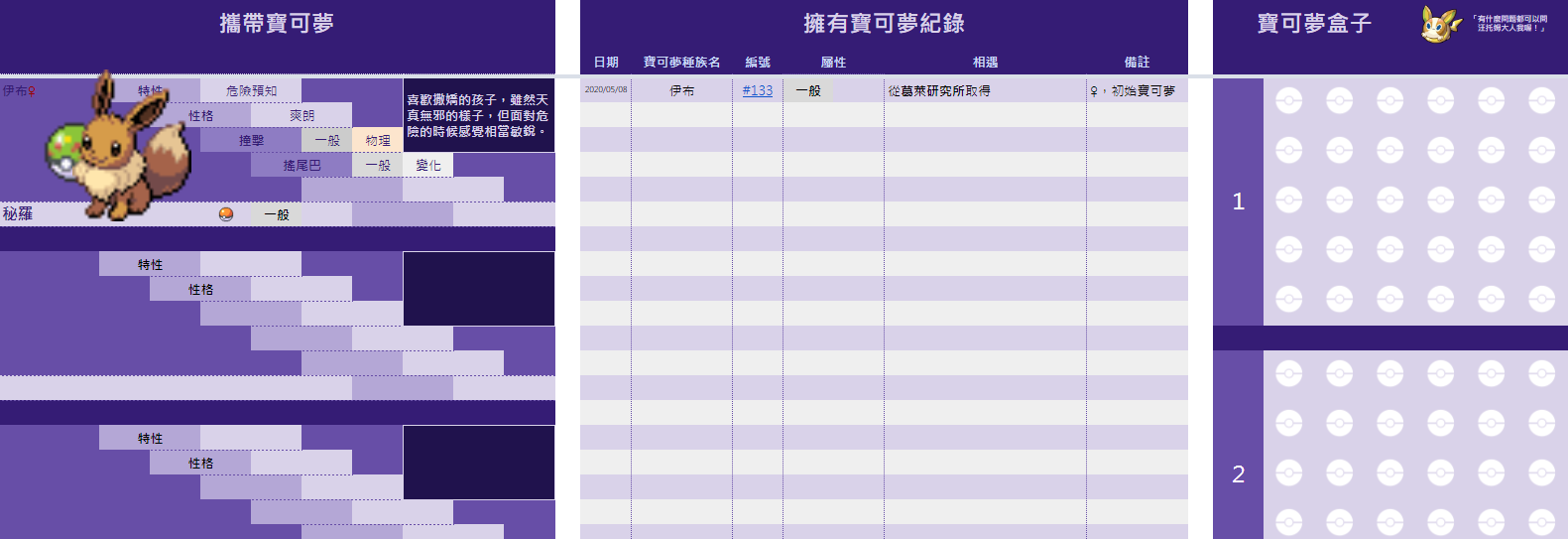Click the 攜帶寶可夢 panel title
The width and height of the screenshot is (1568, 539).
(277, 23)
